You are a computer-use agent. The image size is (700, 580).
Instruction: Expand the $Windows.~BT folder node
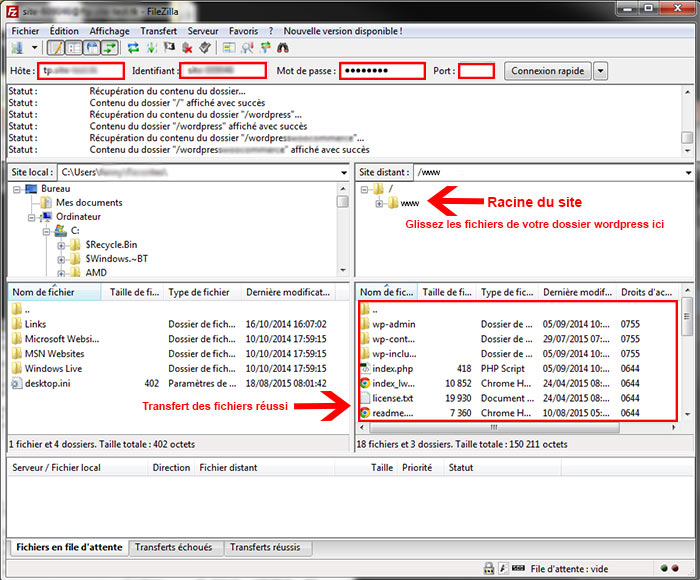point(61,259)
